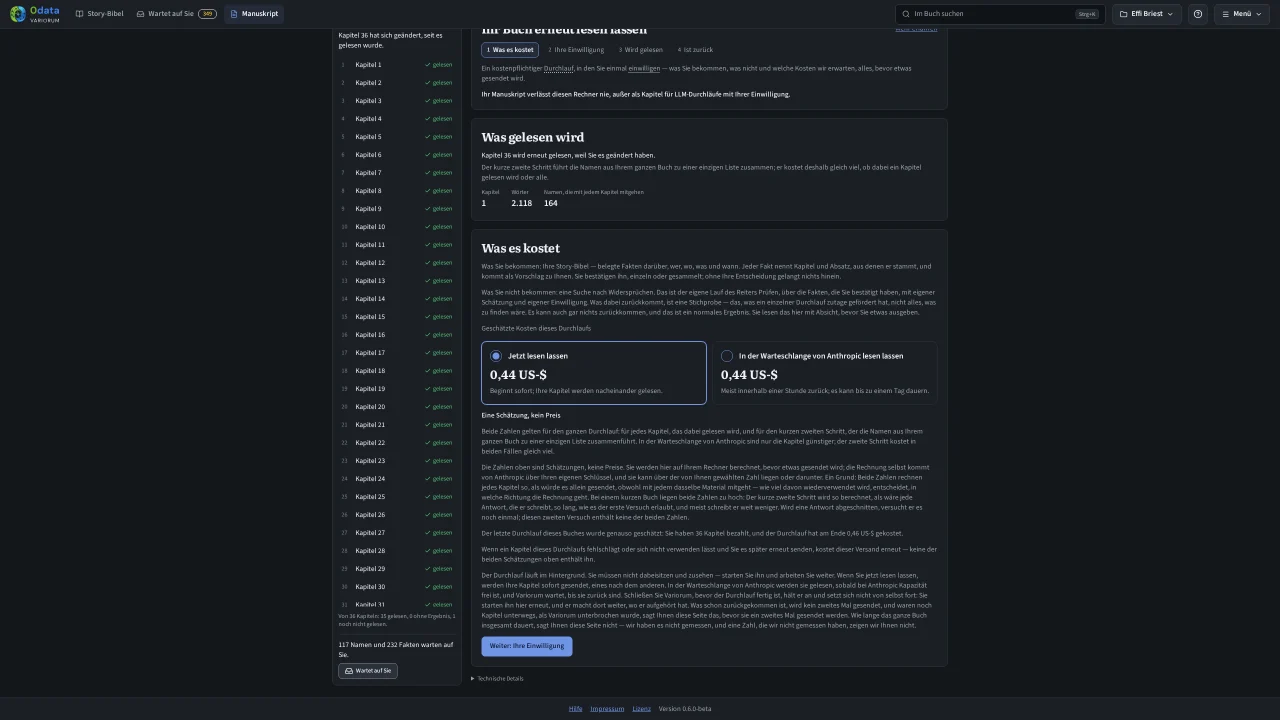Open the Effi Briest book dropdown
Image resolution: width=1280 pixels, height=720 pixels.
tap(1147, 14)
